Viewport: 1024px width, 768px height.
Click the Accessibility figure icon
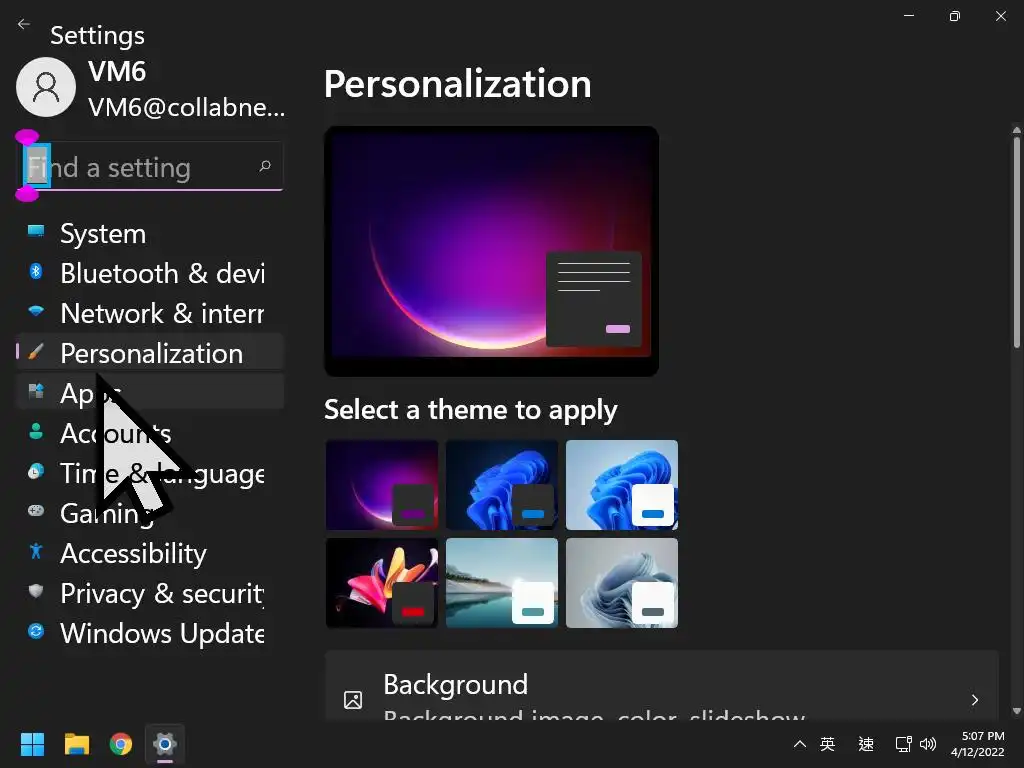[x=36, y=551]
